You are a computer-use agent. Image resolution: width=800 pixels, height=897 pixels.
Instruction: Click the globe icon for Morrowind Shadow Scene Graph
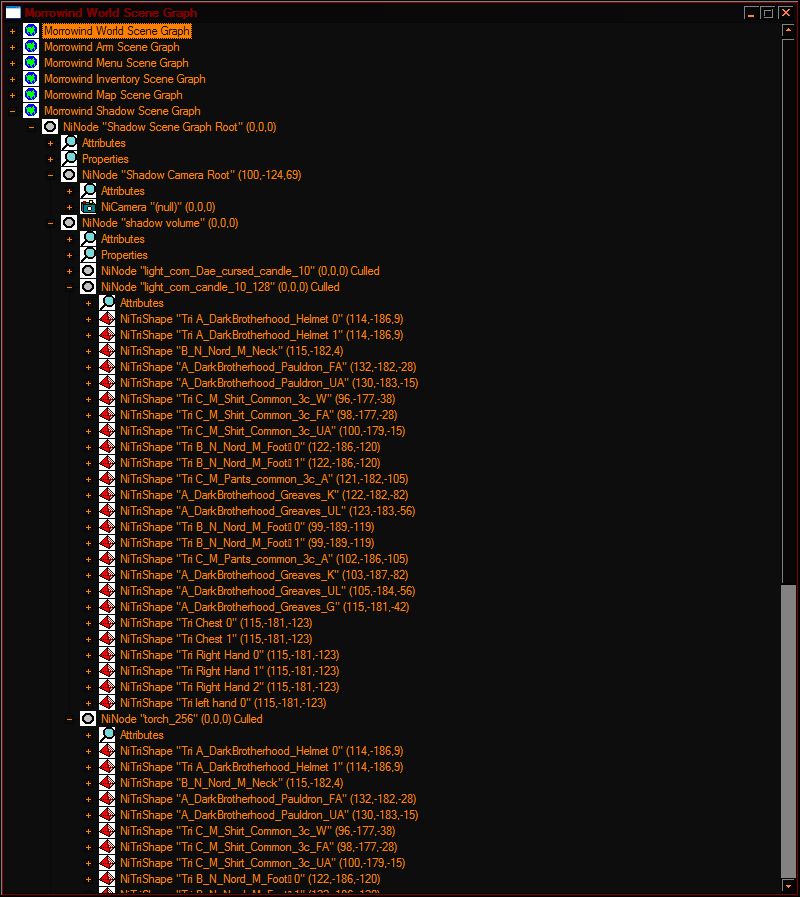(31, 110)
